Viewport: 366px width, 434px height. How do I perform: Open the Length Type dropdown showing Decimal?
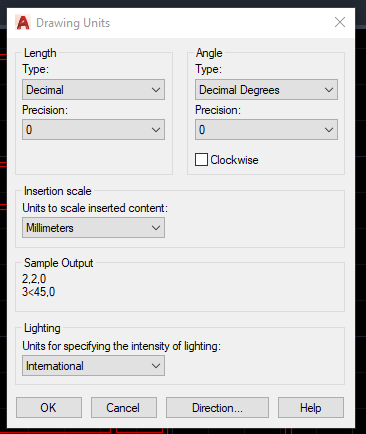(93, 90)
